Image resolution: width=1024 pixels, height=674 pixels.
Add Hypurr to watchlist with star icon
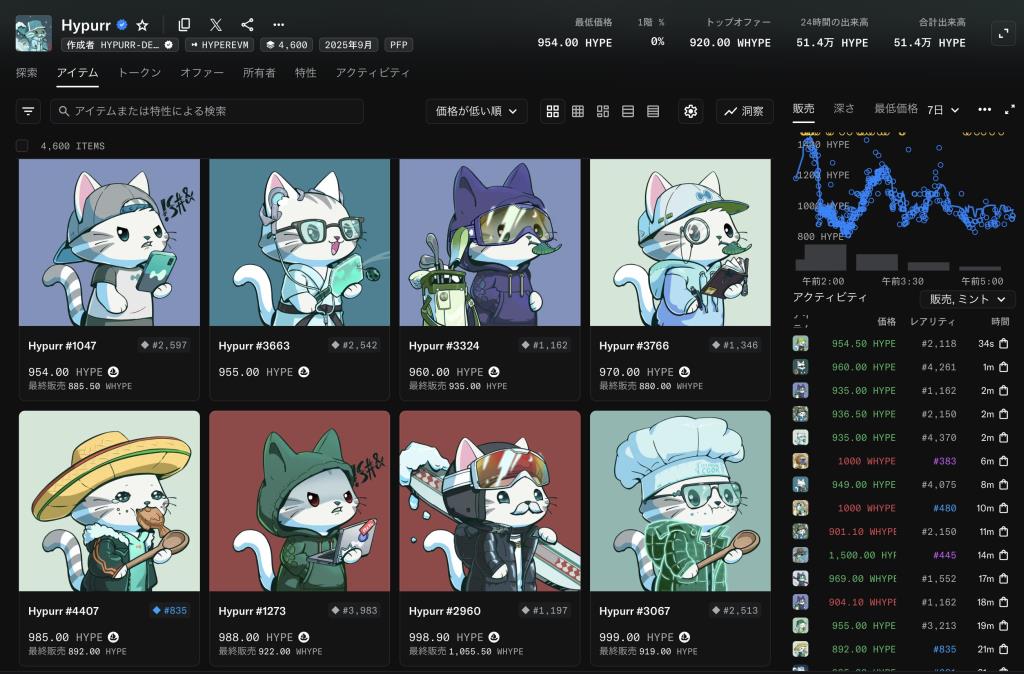(142, 25)
